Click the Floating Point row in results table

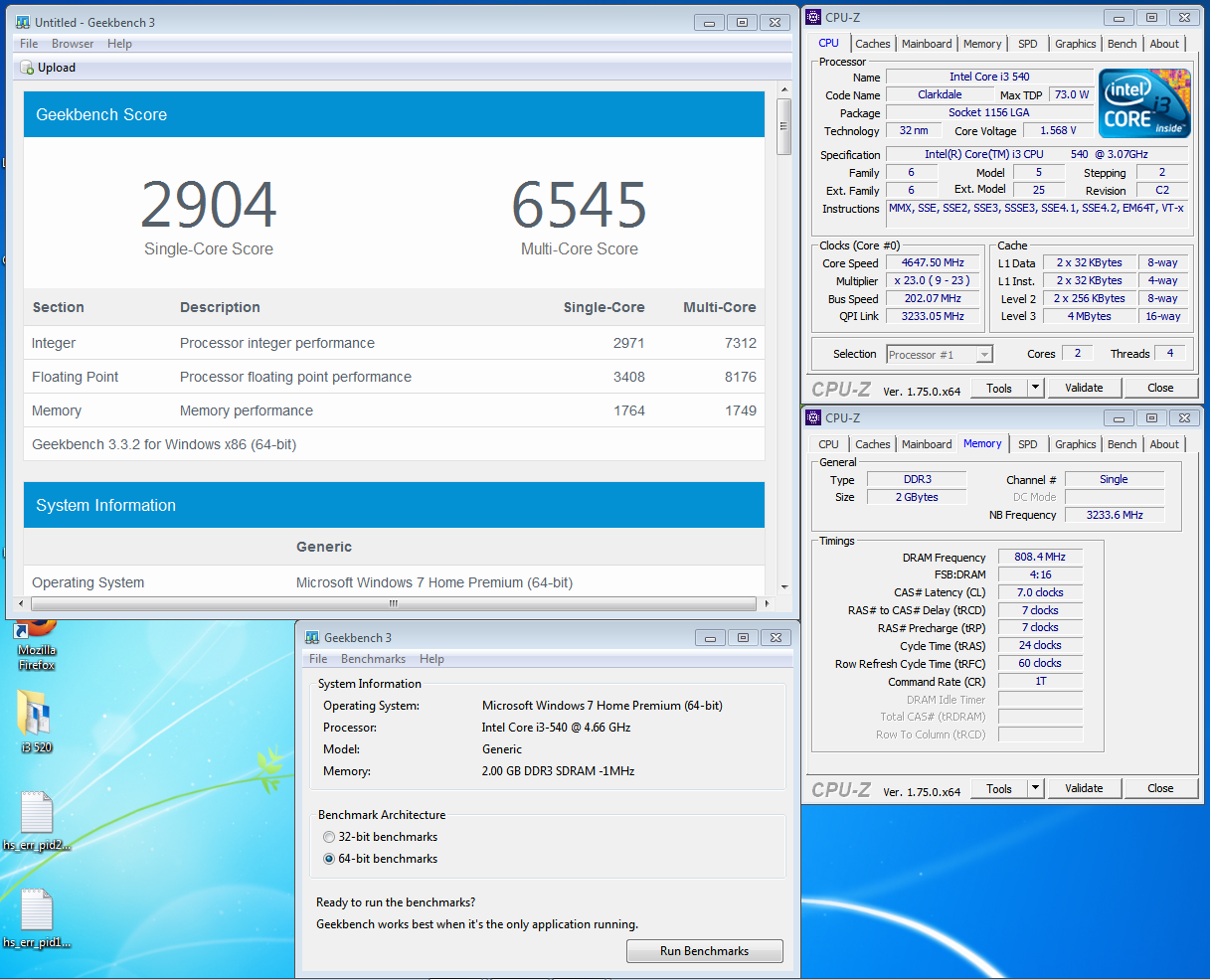tap(394, 377)
